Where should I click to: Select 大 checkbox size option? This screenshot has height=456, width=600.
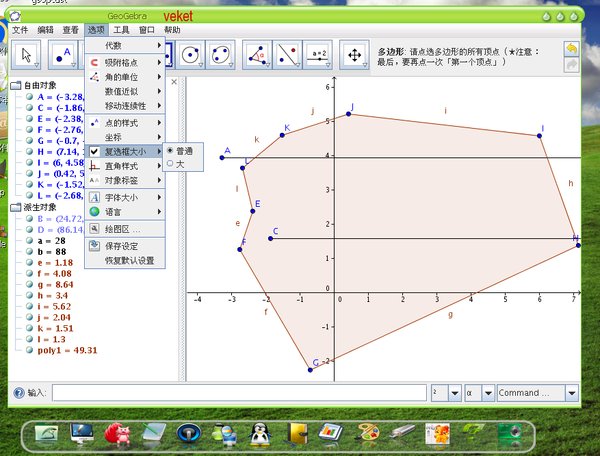click(x=179, y=163)
